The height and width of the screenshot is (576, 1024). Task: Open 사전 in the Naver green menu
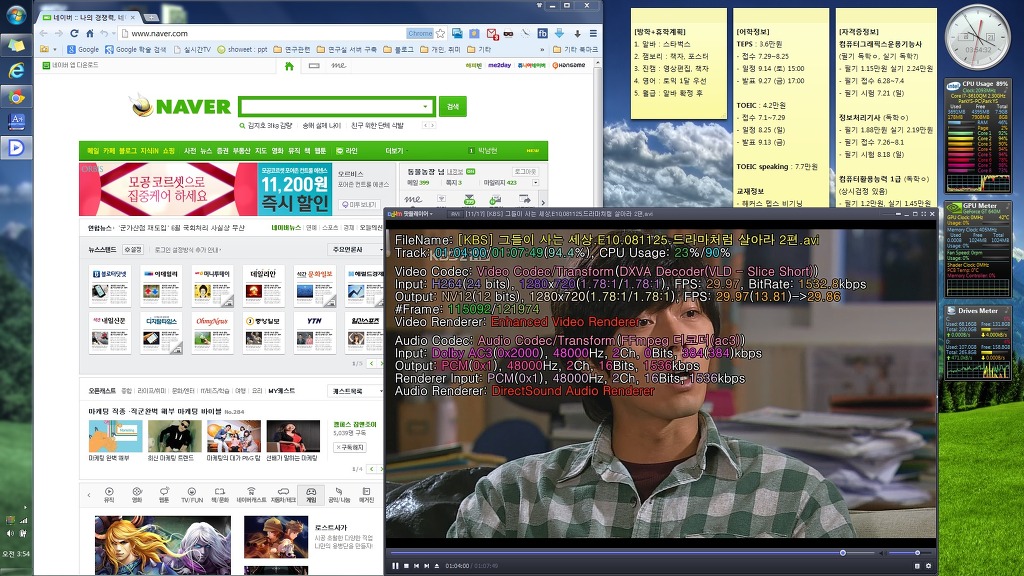190,151
